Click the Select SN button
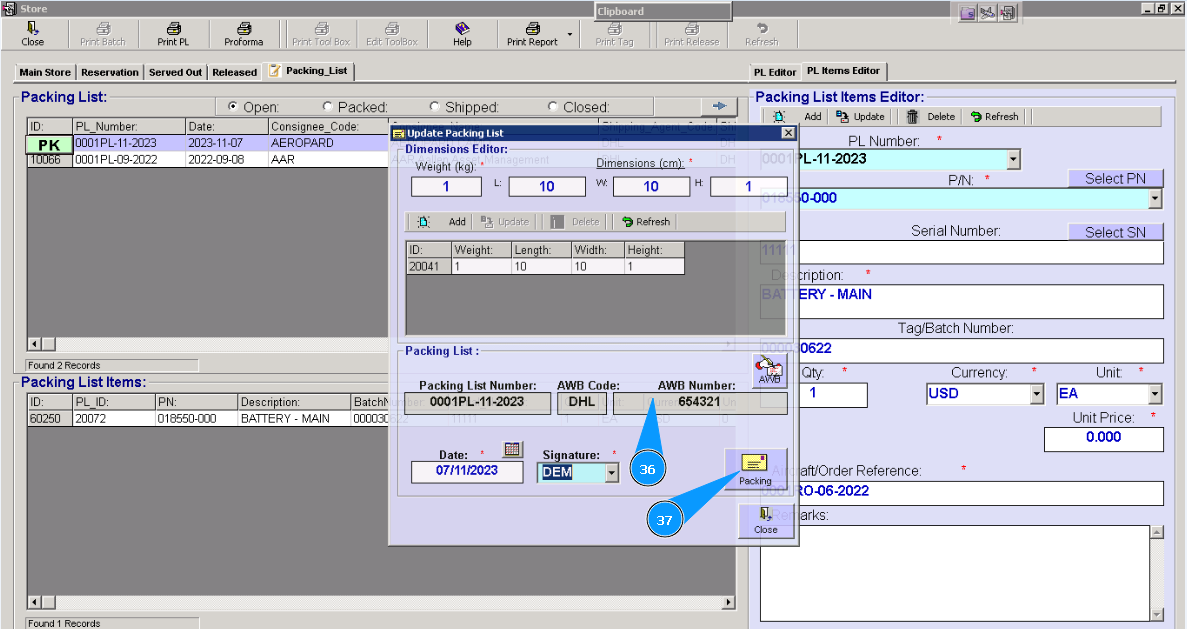 click(x=1116, y=232)
